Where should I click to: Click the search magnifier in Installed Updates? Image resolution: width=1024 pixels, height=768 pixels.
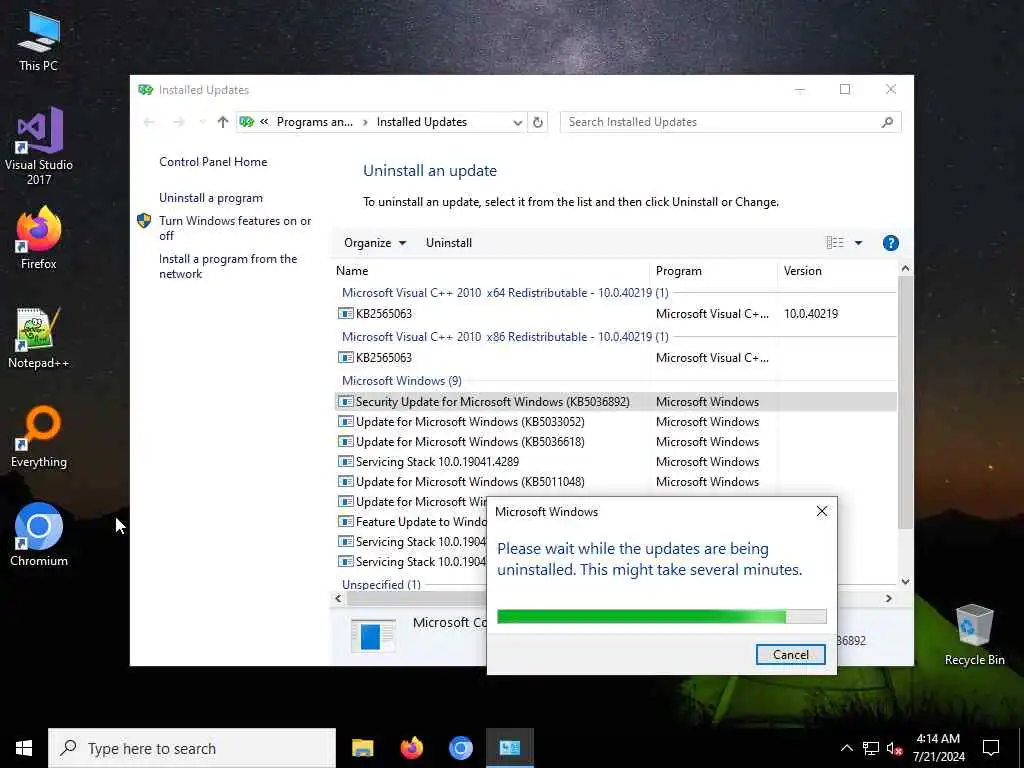[x=887, y=122]
